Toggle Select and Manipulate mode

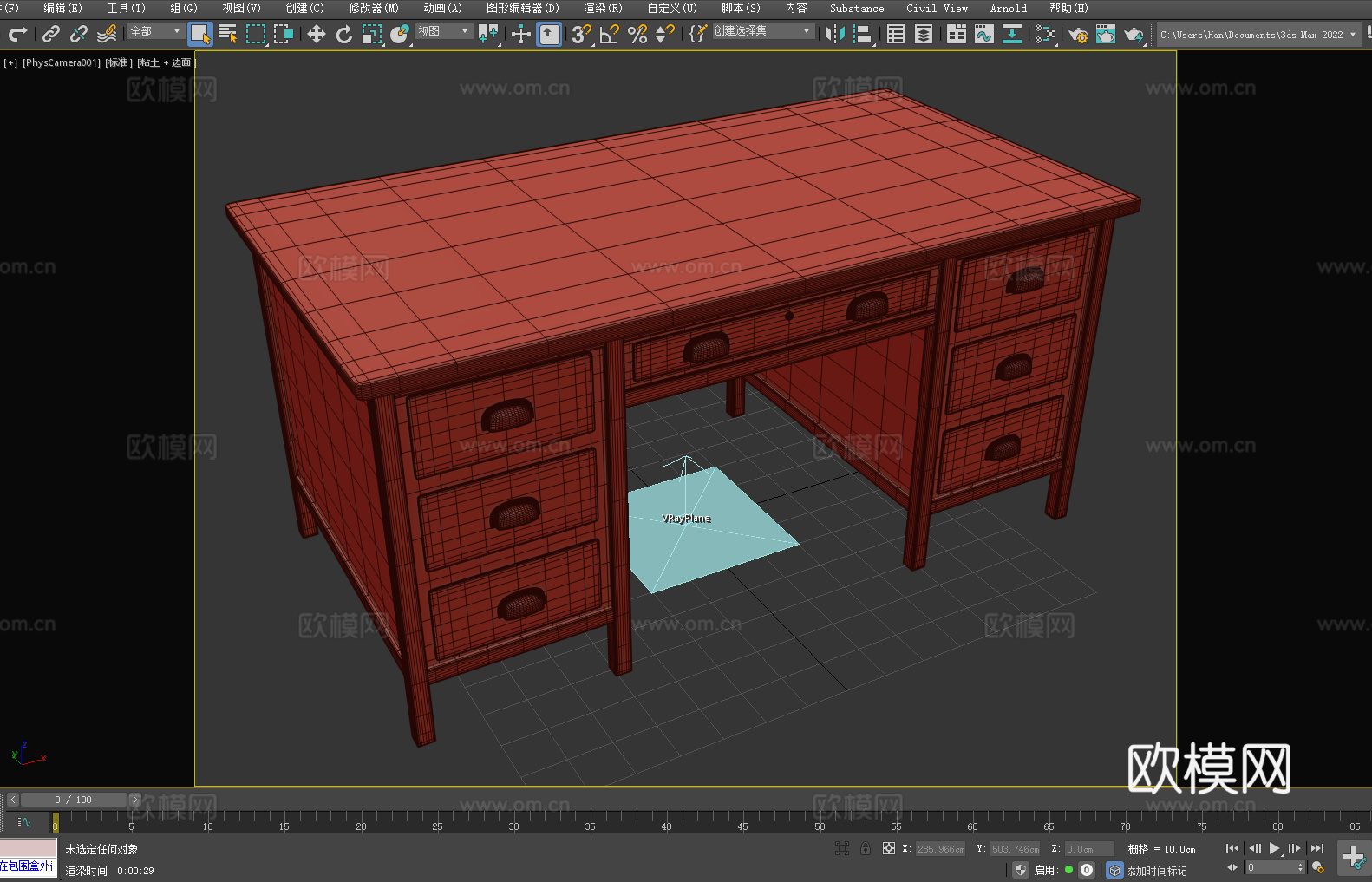(x=521, y=34)
